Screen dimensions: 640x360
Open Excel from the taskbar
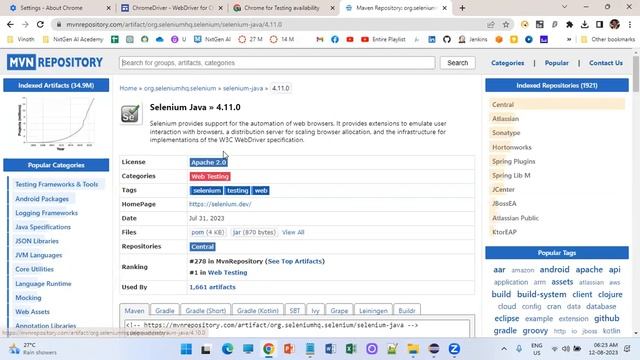click(351, 349)
